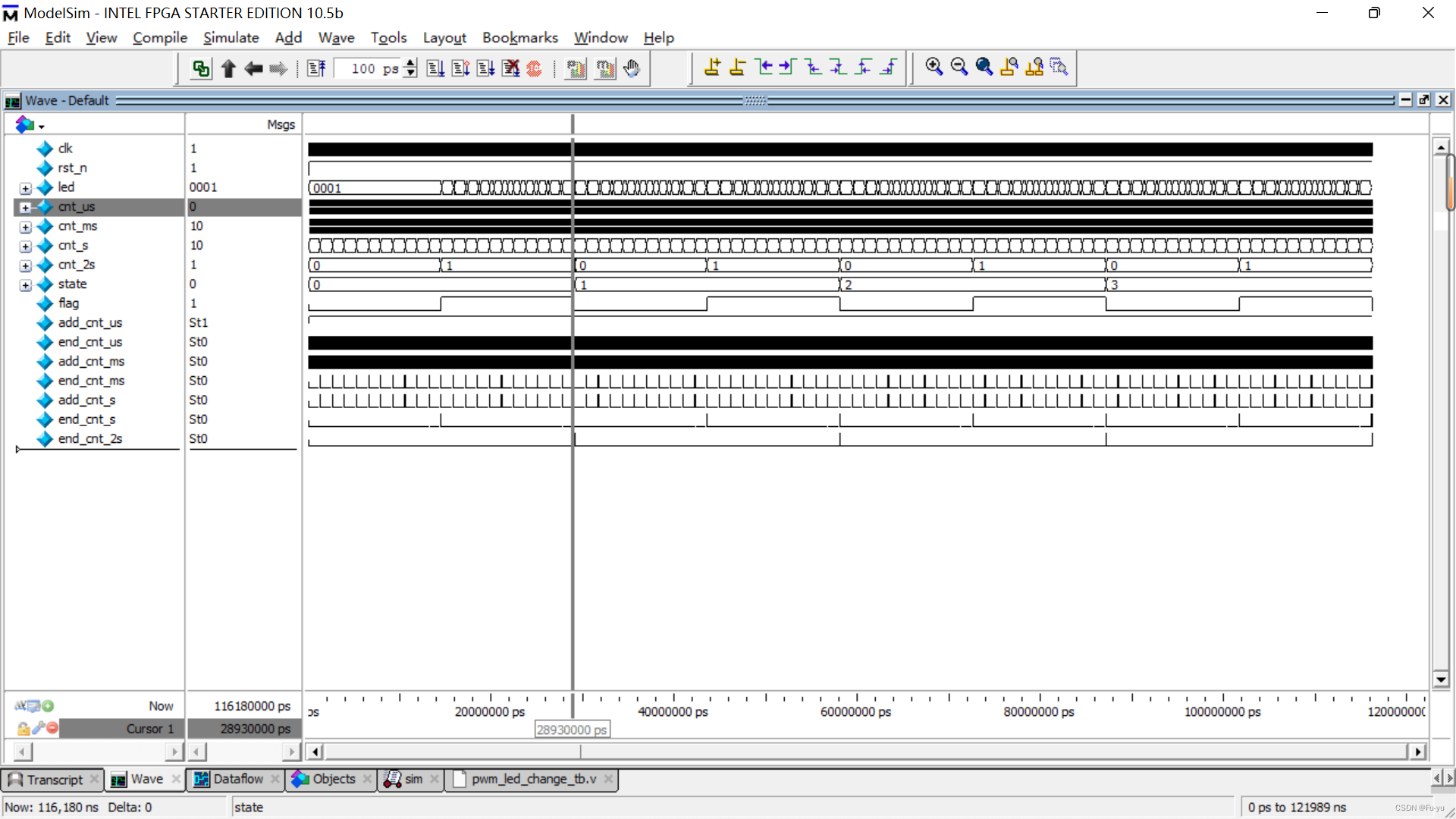Click the zoom in icon in toolbar
1456x819 pixels.
pyautogui.click(x=933, y=66)
